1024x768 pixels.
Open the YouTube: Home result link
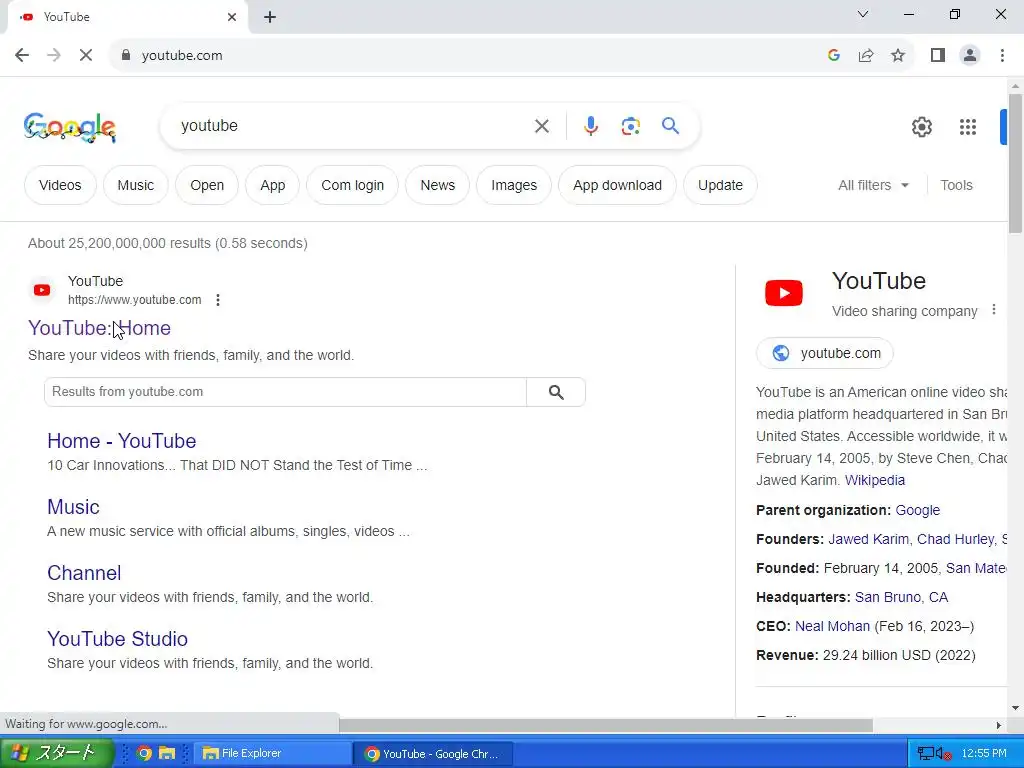[x=99, y=328]
